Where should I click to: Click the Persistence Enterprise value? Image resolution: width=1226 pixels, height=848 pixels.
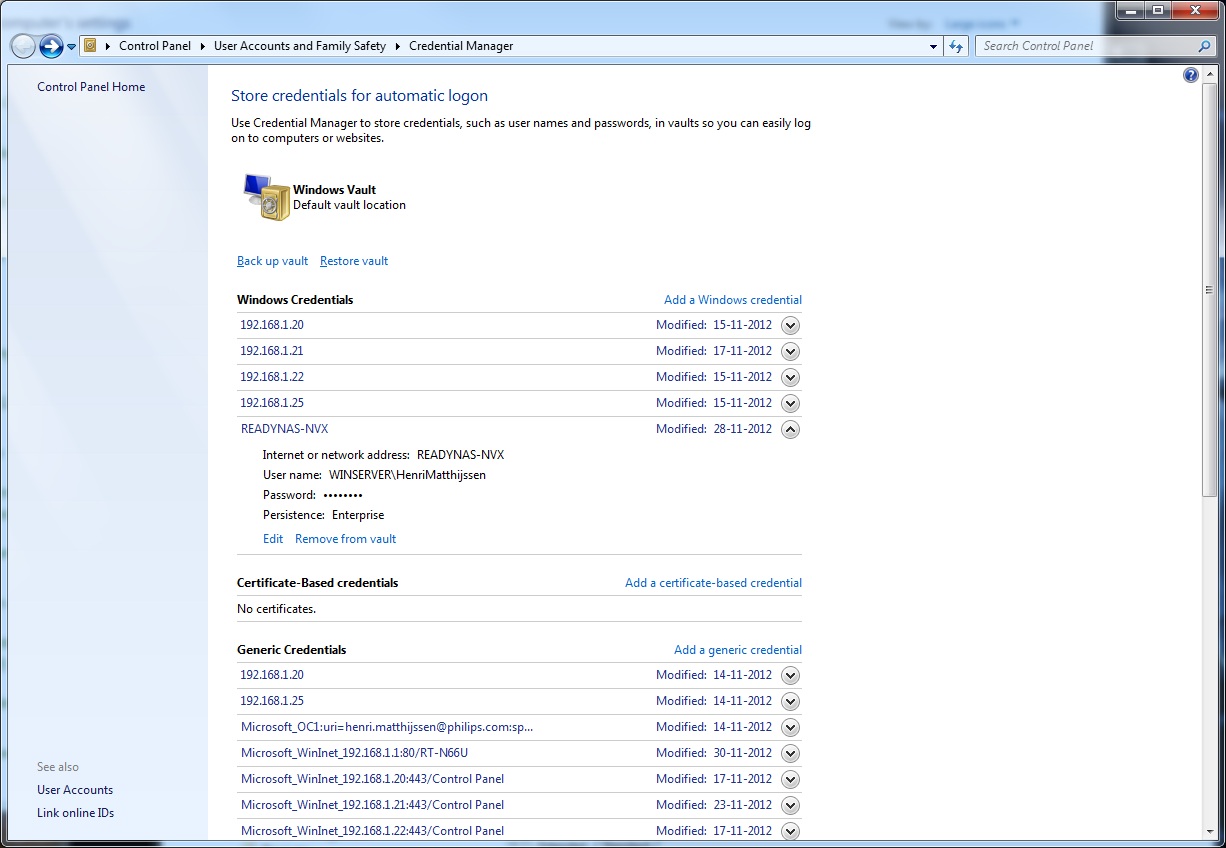[x=358, y=515]
